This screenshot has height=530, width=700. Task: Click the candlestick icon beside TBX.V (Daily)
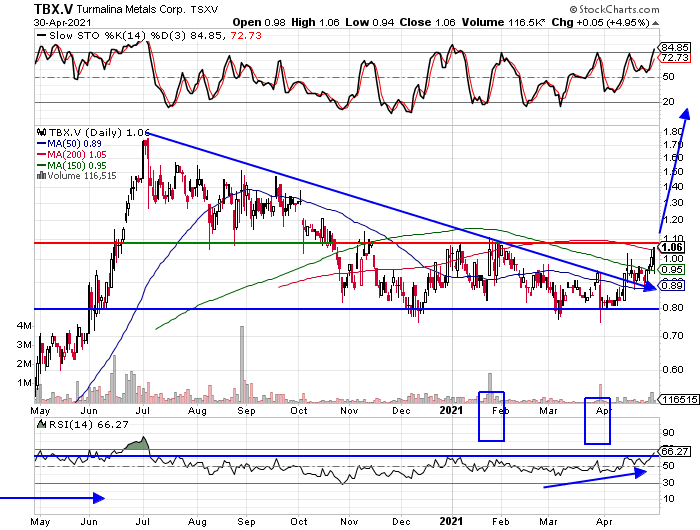point(42,132)
